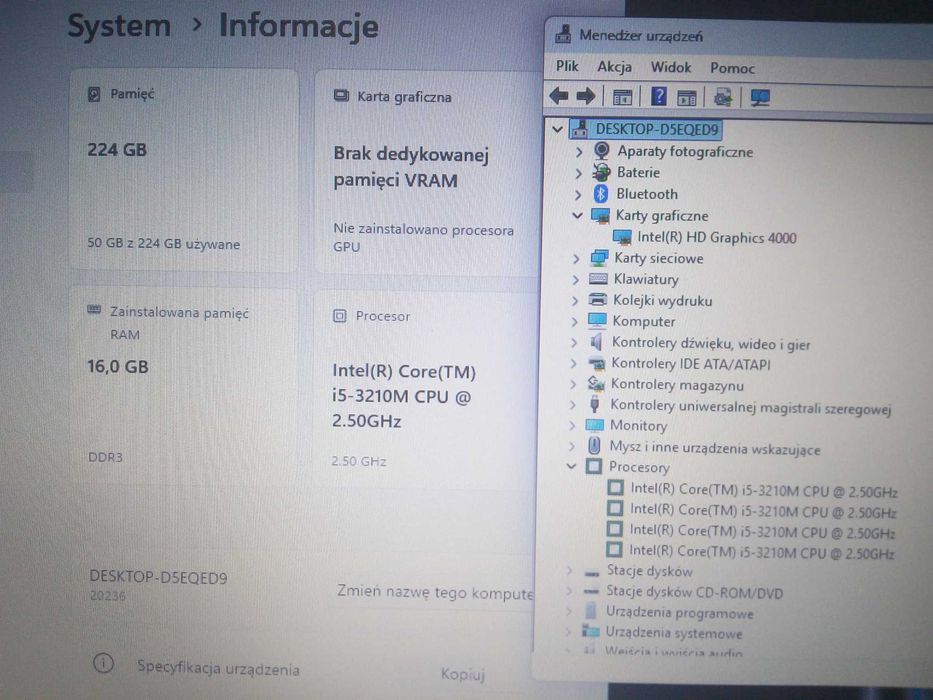Collapse the Karty graficzne category

[577, 215]
